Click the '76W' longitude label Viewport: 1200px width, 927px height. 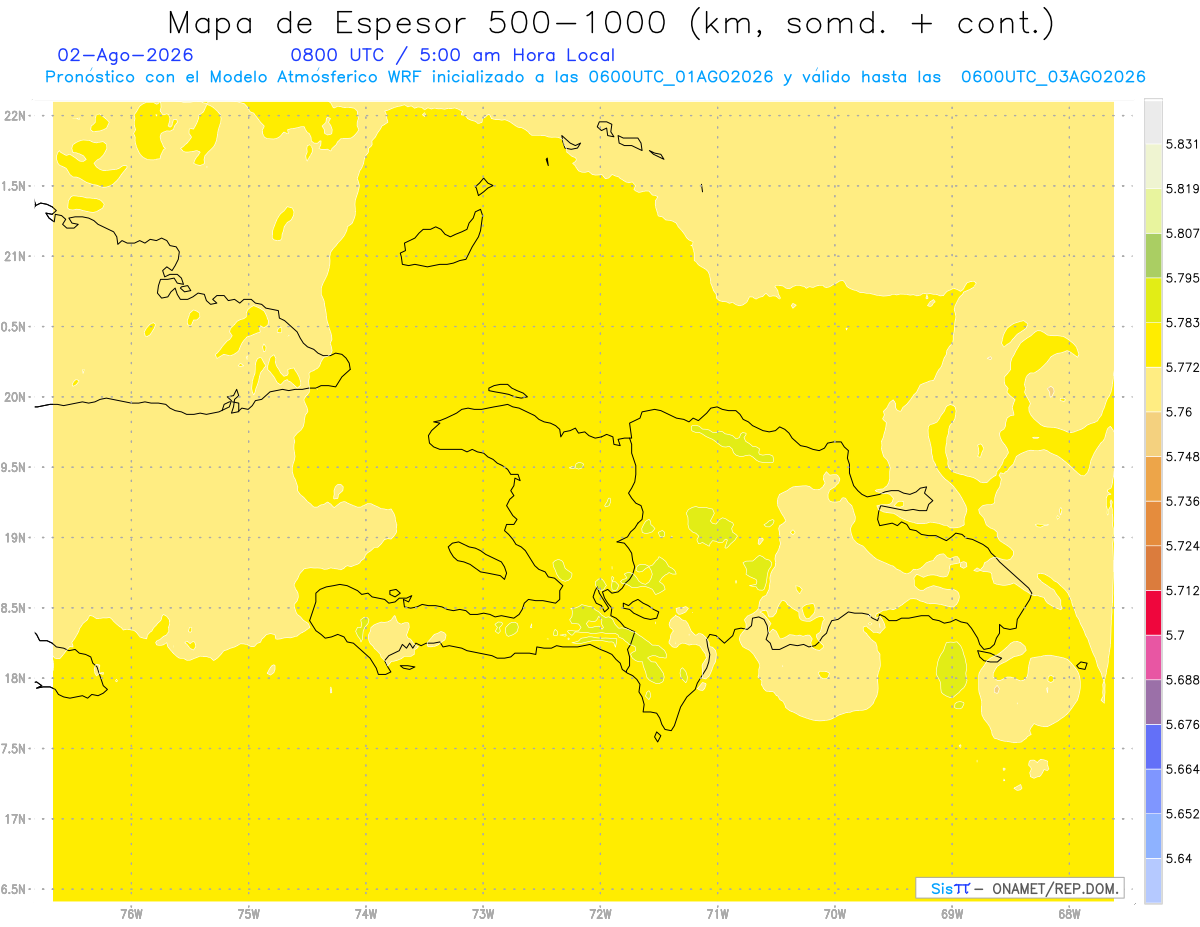point(131,914)
